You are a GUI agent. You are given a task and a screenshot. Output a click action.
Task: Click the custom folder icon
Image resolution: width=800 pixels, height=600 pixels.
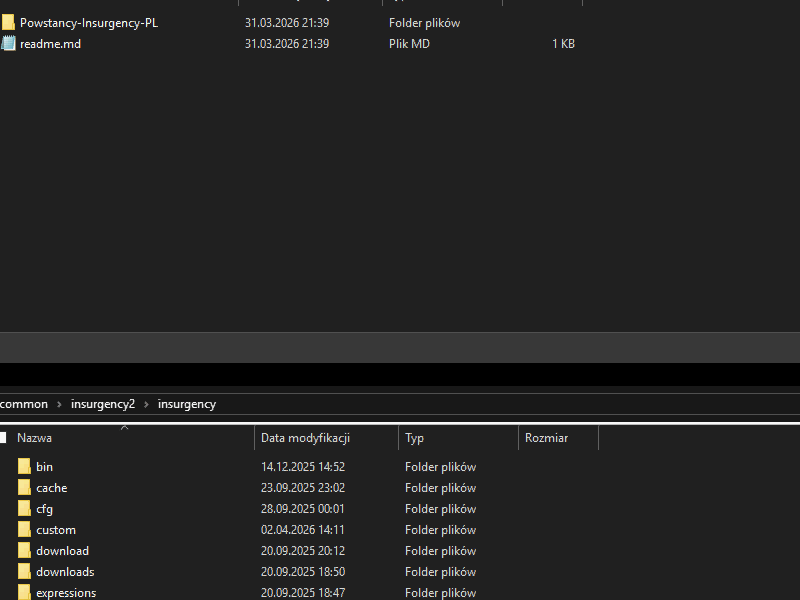coord(24,530)
